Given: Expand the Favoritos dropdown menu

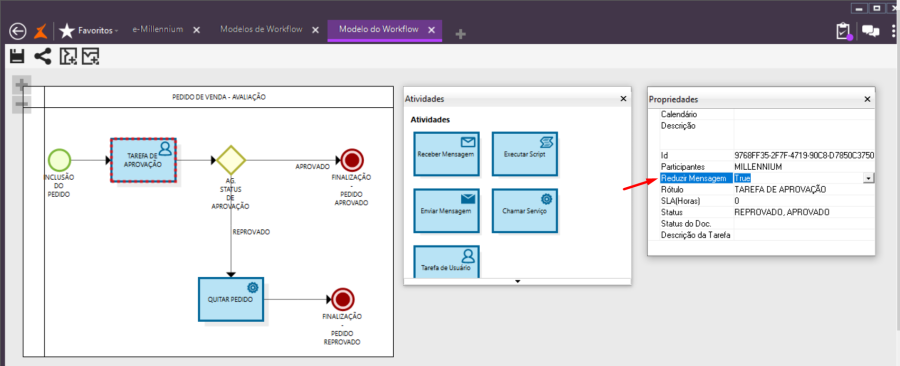Looking at the screenshot, I should [90, 30].
